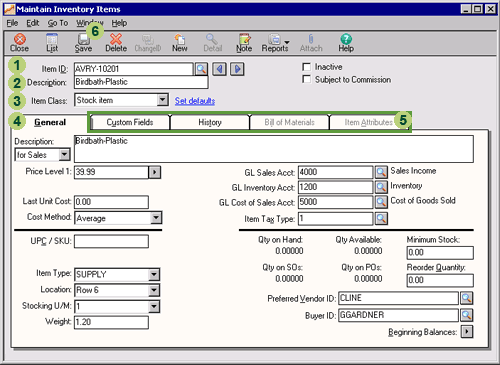
Task: Look up Item Tax Type
Action: click(x=381, y=219)
